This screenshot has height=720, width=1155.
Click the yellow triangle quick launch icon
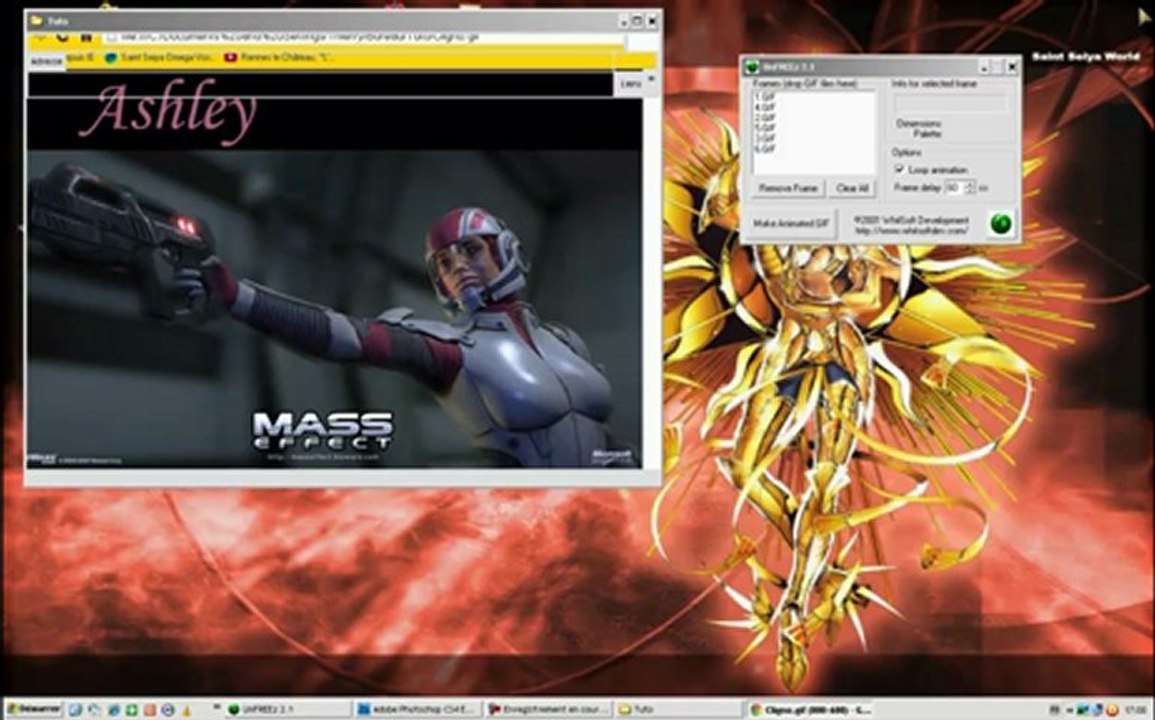pos(187,710)
